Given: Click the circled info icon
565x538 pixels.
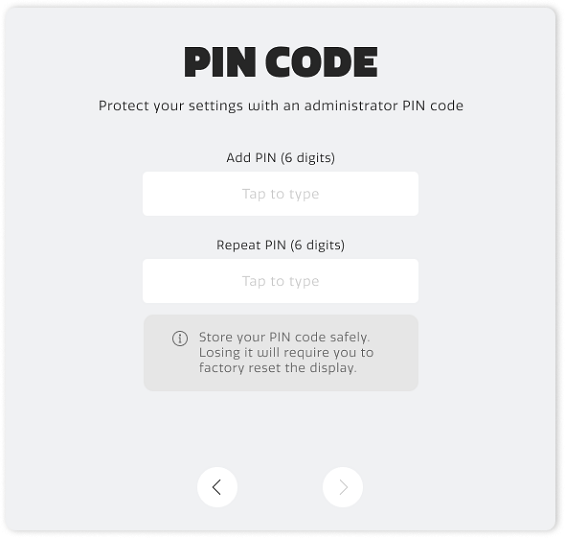Looking at the screenshot, I should pos(180,338).
